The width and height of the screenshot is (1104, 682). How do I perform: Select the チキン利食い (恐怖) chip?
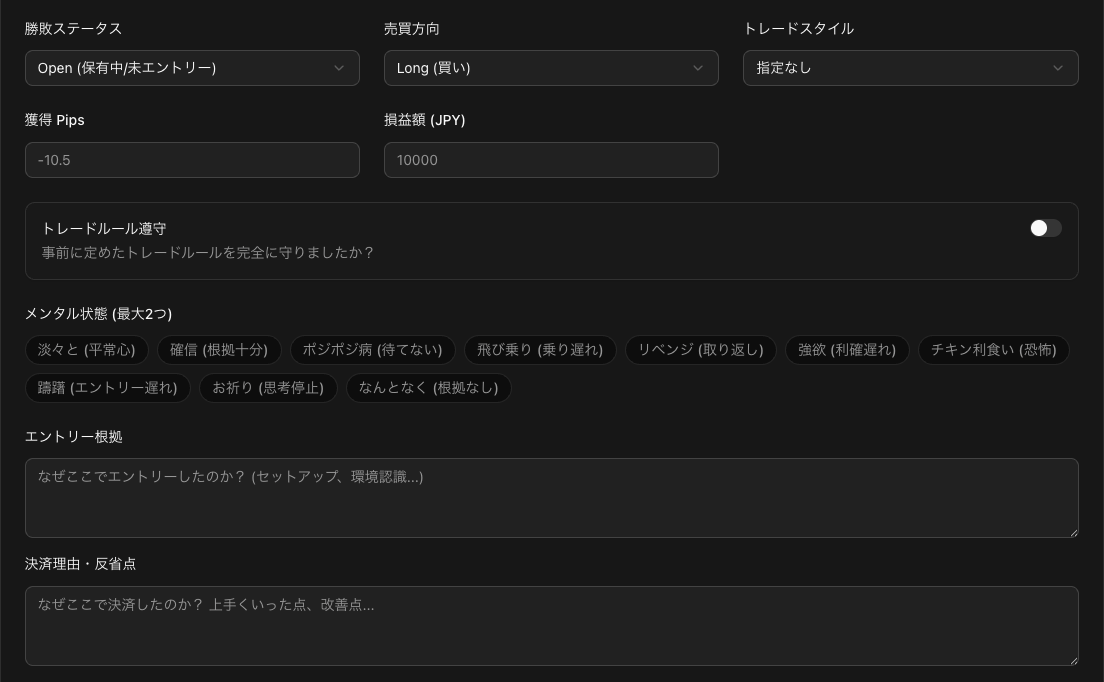click(993, 350)
